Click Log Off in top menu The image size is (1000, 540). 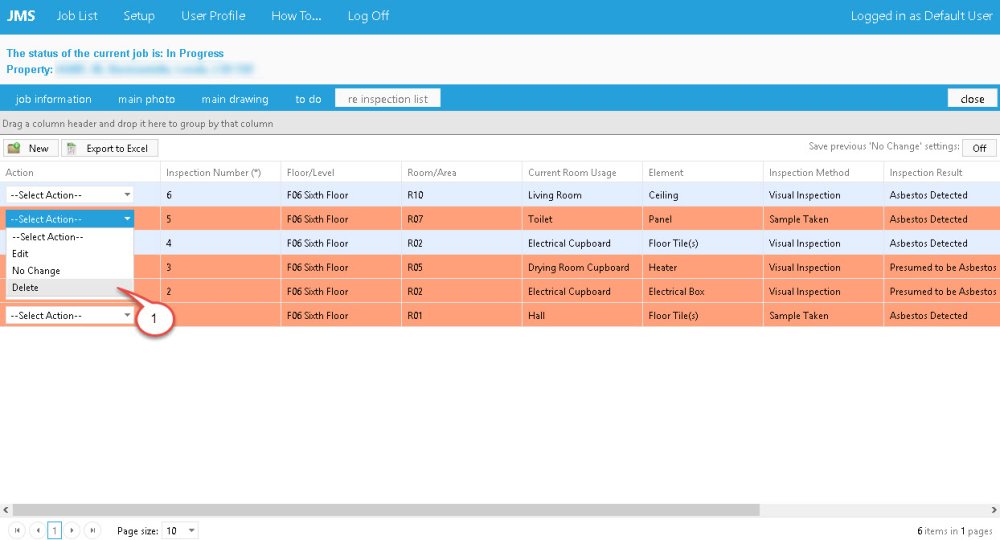point(368,16)
